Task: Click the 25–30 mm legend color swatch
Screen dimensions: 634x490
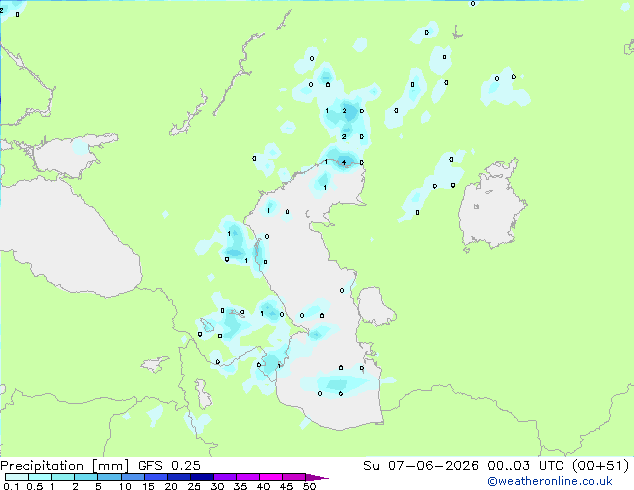Action: (201, 477)
